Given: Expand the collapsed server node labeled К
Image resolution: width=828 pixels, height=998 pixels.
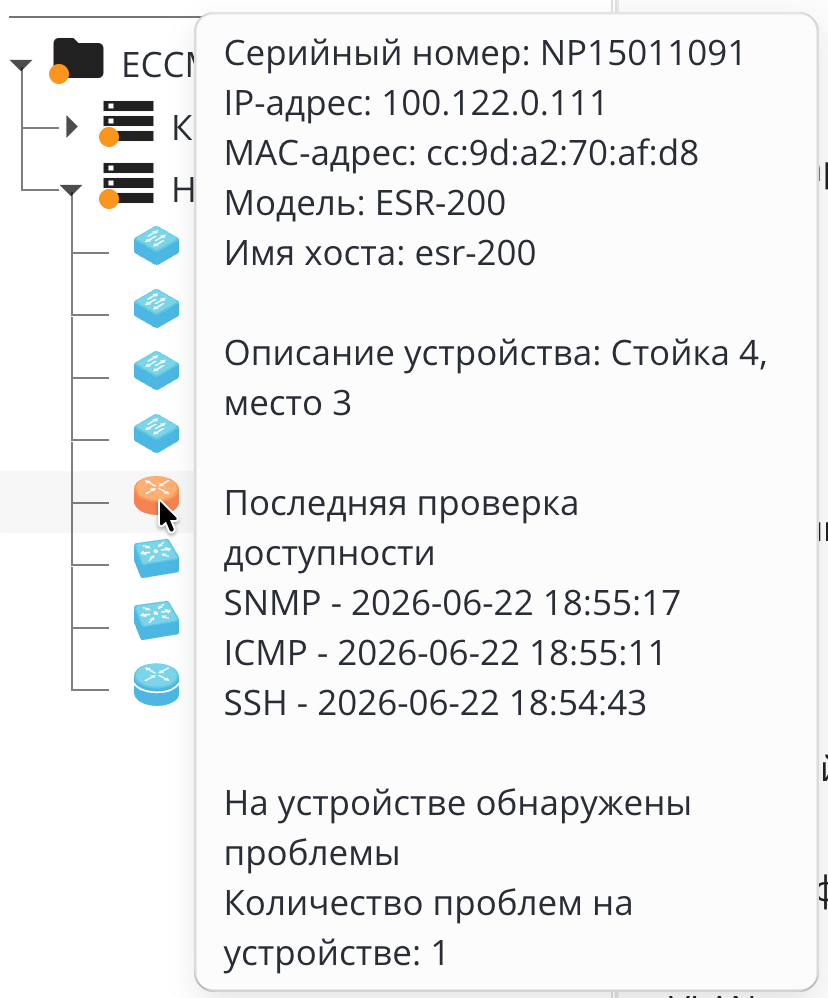Looking at the screenshot, I should click(x=72, y=127).
